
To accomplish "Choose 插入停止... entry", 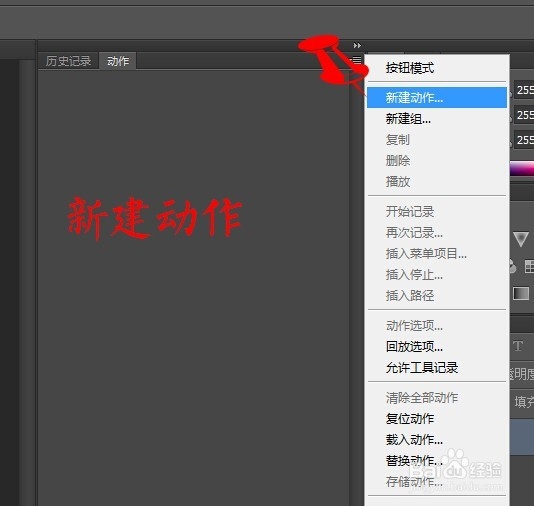I will pos(437,274).
